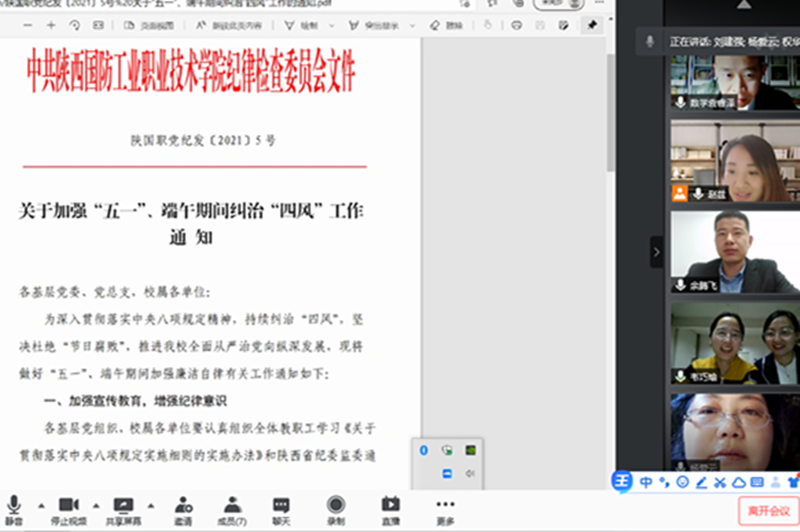Stop video with the camera button
This screenshot has height=532, width=800.
click(x=68, y=507)
